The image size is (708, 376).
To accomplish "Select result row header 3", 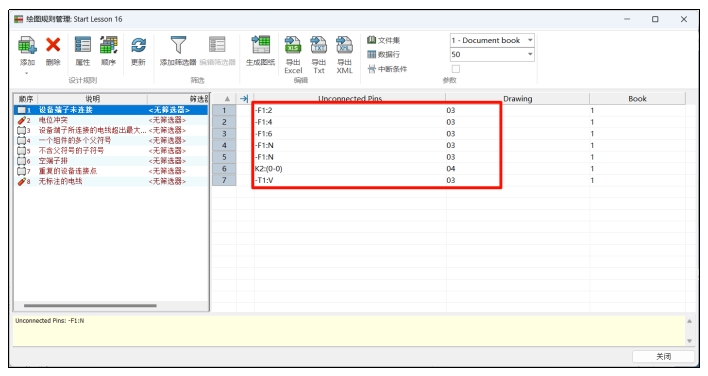I will click(x=224, y=134).
